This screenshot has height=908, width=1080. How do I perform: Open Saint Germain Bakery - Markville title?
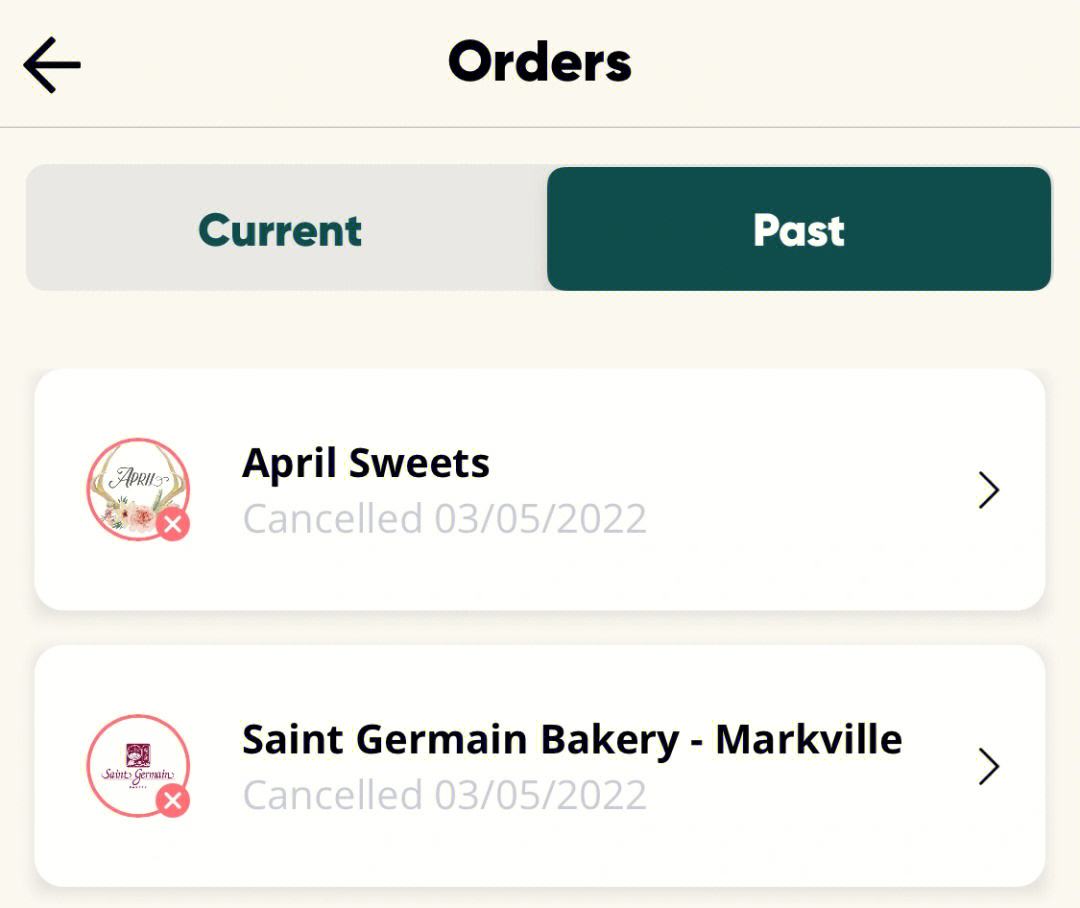coord(572,741)
